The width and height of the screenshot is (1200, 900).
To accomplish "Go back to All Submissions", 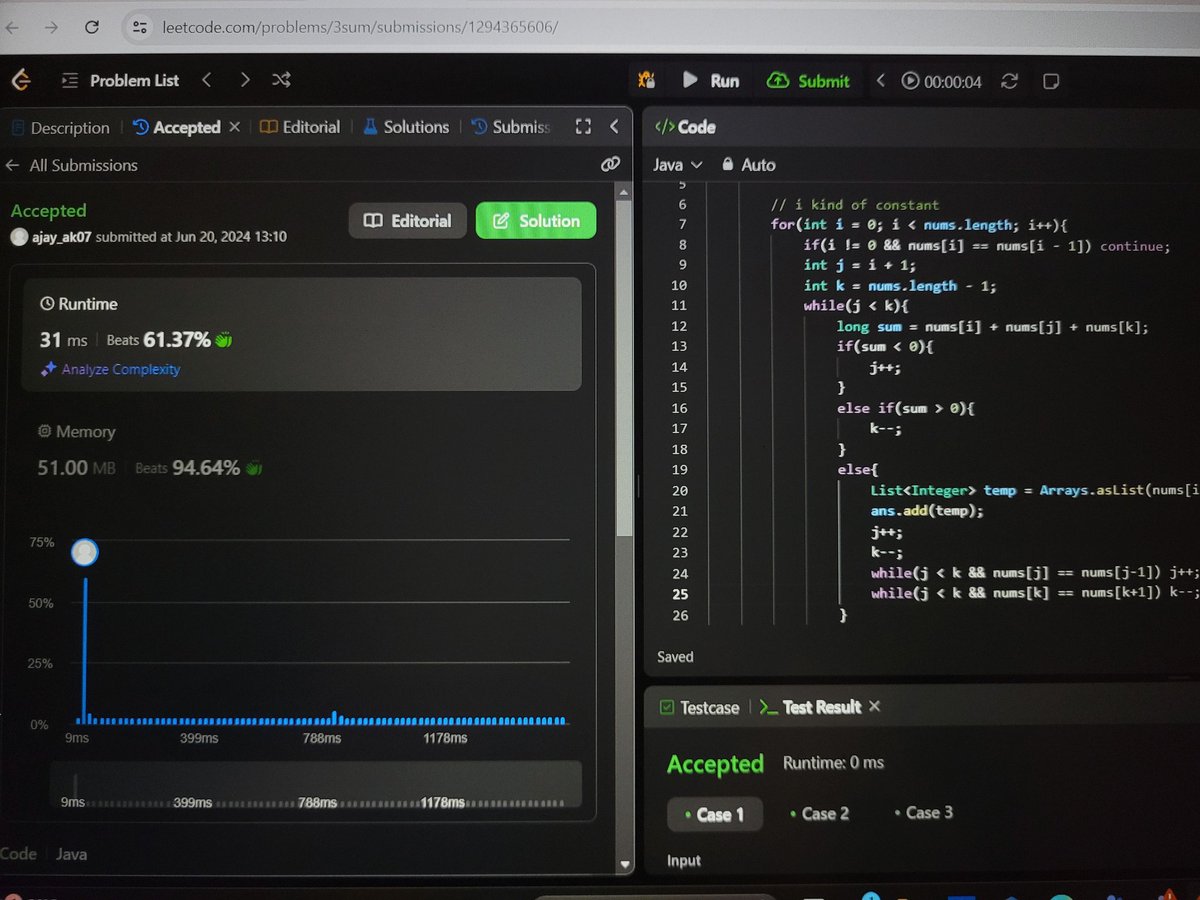I will (72, 165).
